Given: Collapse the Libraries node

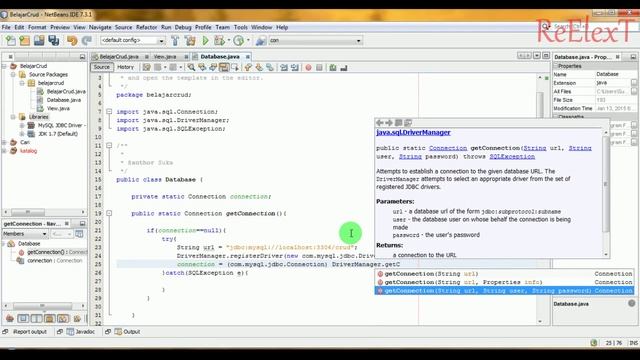Looking at the screenshot, I should click(x=13, y=117).
